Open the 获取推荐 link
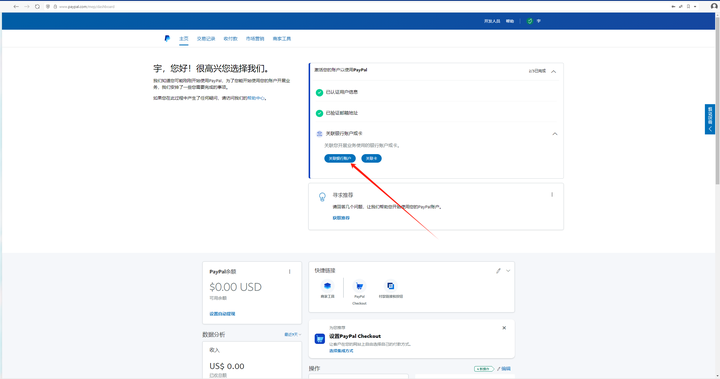 [341, 218]
